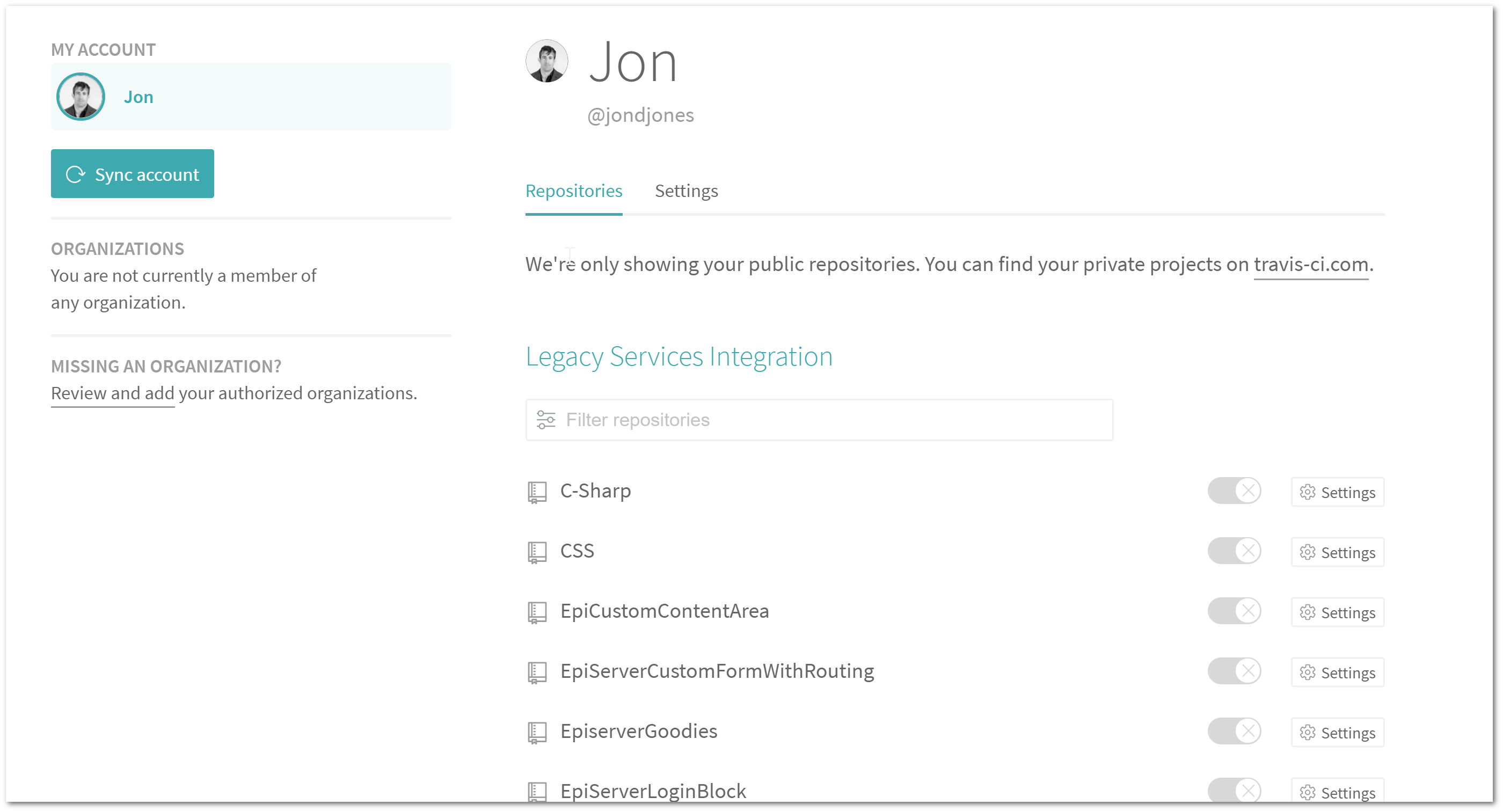Enable the CSS repository toggle
The image size is (1503, 812).
pos(1234,551)
